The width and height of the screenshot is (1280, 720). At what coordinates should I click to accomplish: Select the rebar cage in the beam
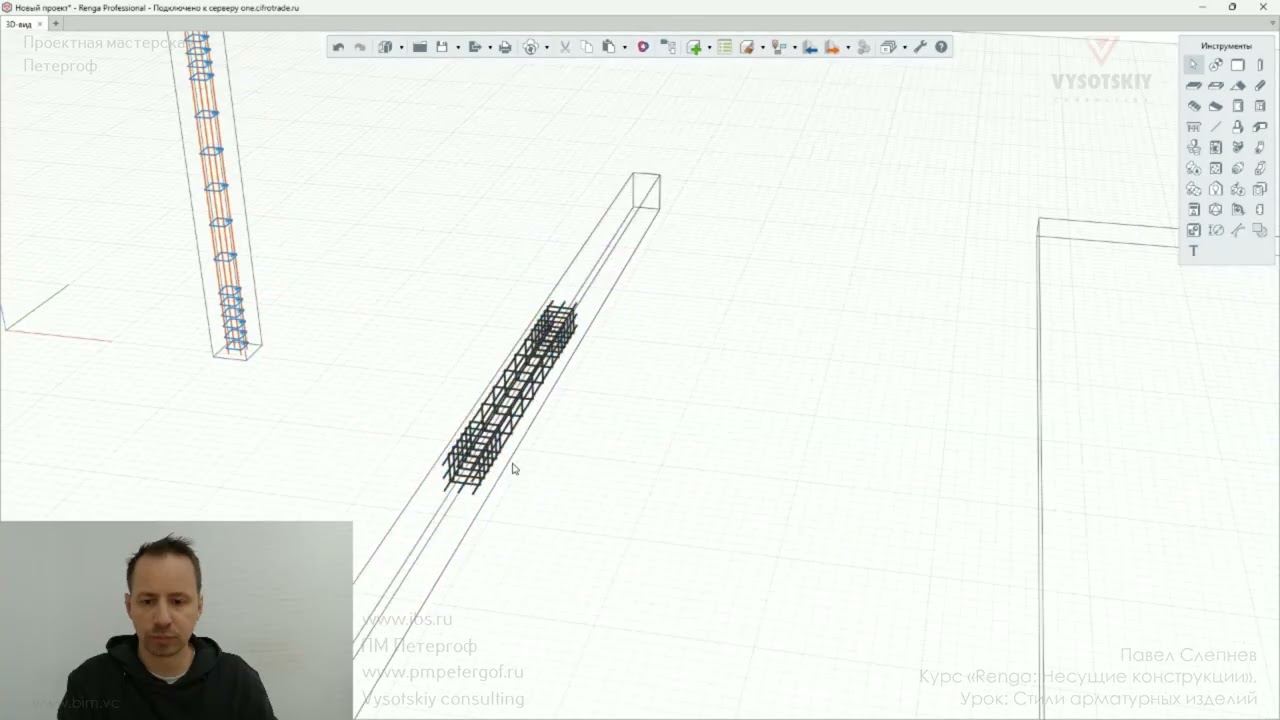click(x=510, y=397)
